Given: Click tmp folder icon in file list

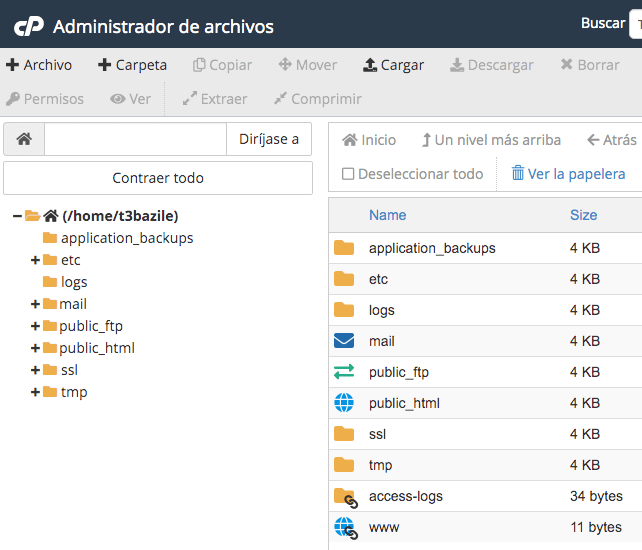Looking at the screenshot, I should tap(344, 465).
